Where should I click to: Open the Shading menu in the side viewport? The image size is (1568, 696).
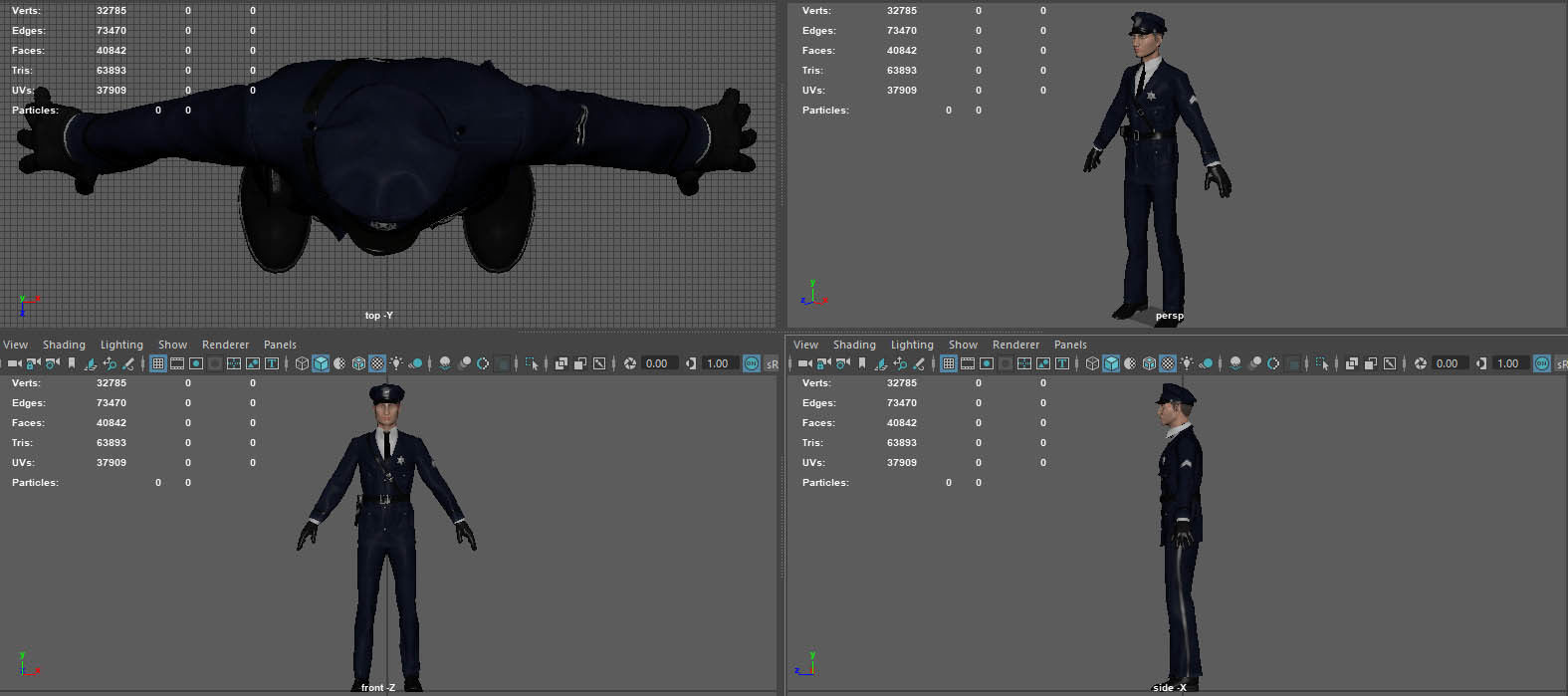click(854, 345)
